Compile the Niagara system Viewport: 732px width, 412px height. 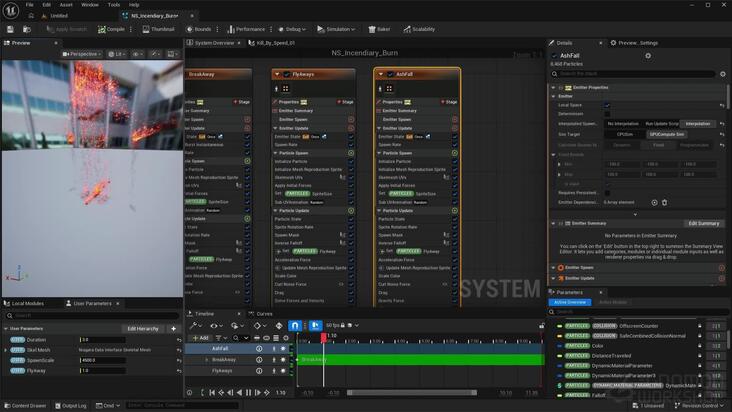(111, 29)
